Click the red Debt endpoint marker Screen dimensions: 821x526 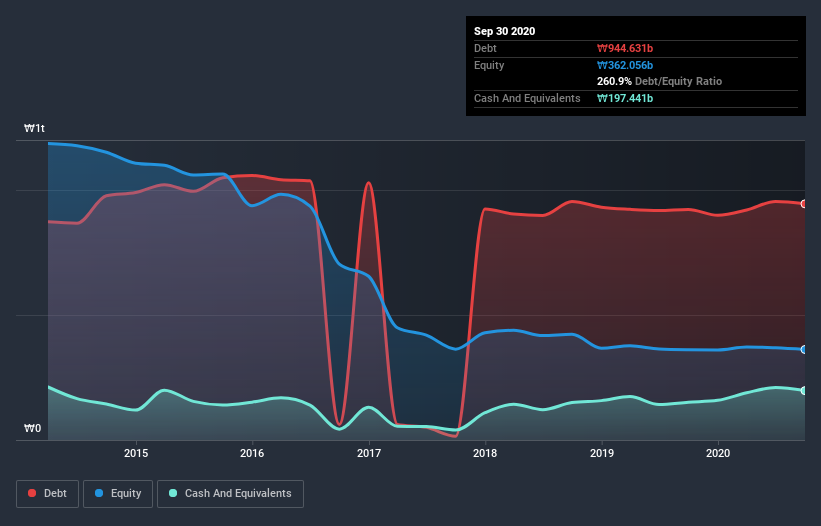pos(804,204)
